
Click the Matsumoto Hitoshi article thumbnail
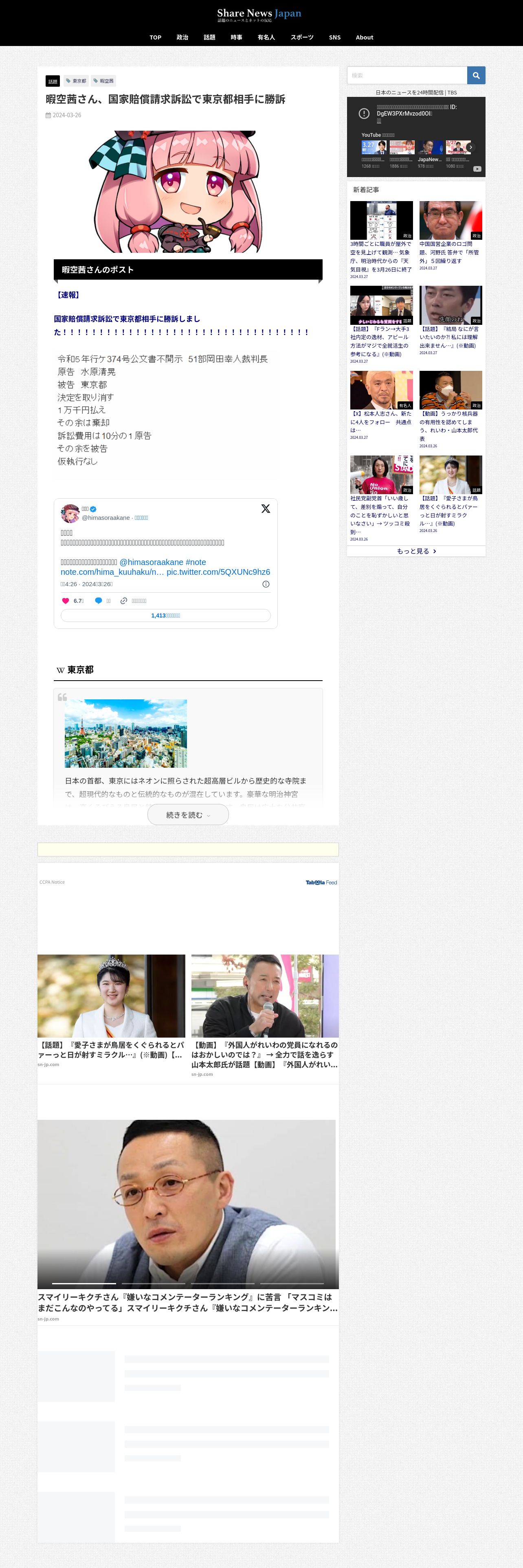point(381,390)
